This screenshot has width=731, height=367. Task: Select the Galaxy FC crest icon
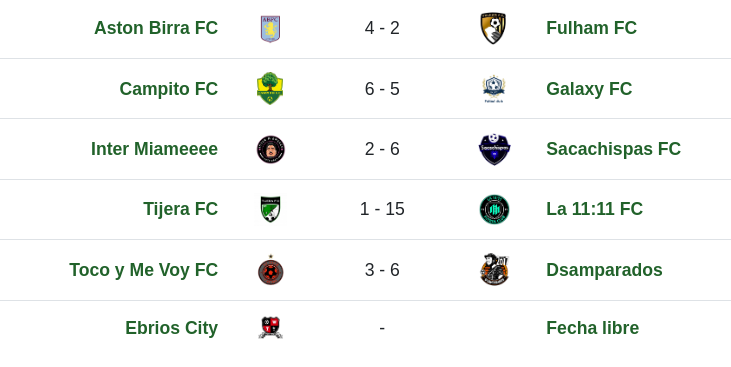[x=494, y=89]
